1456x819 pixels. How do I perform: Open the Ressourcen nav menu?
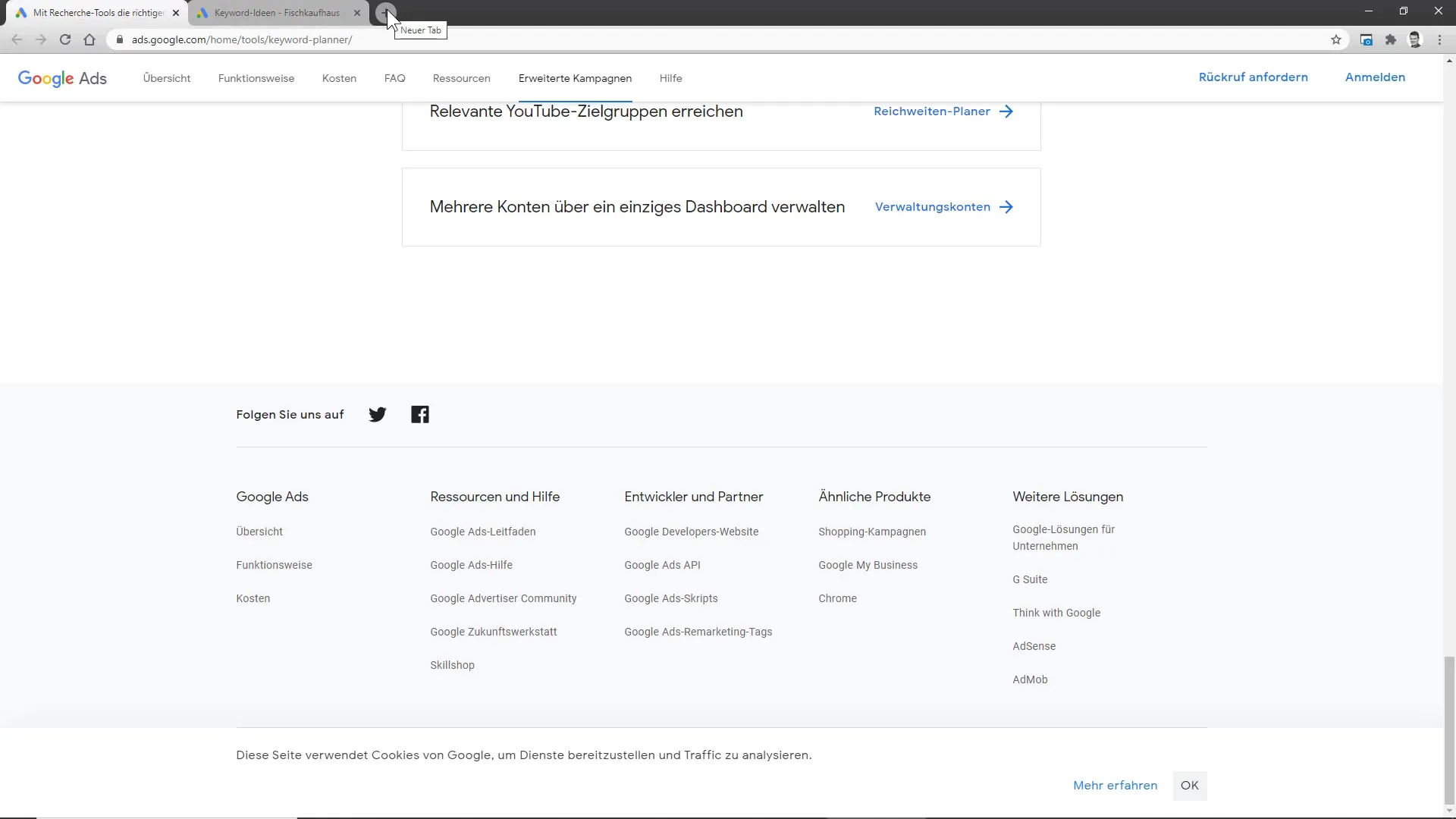461,78
